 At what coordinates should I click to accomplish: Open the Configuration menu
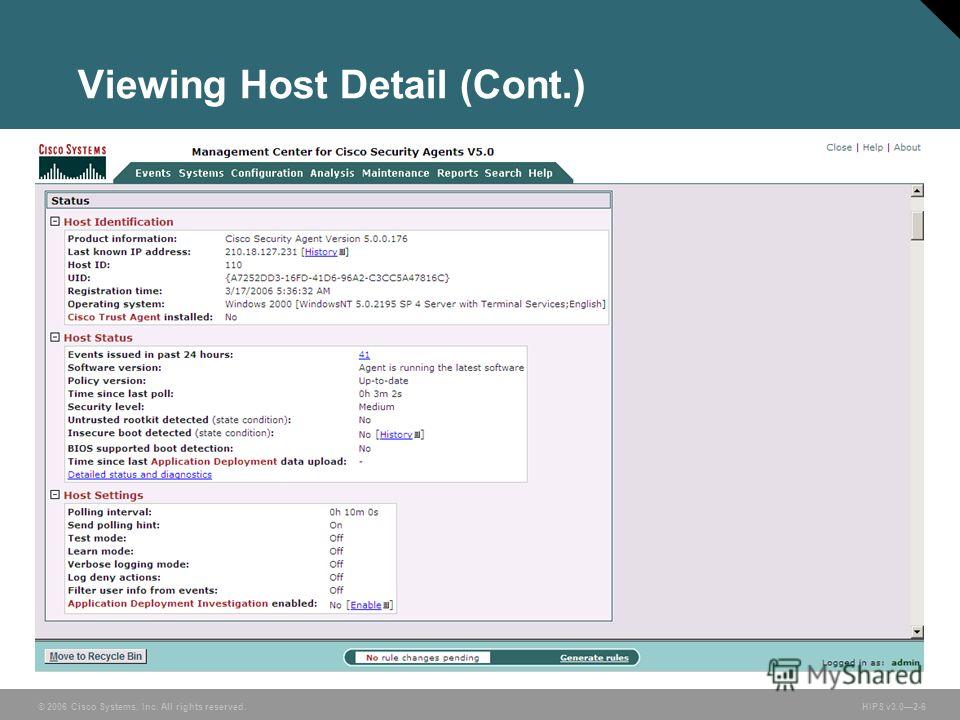pyautogui.click(x=267, y=173)
